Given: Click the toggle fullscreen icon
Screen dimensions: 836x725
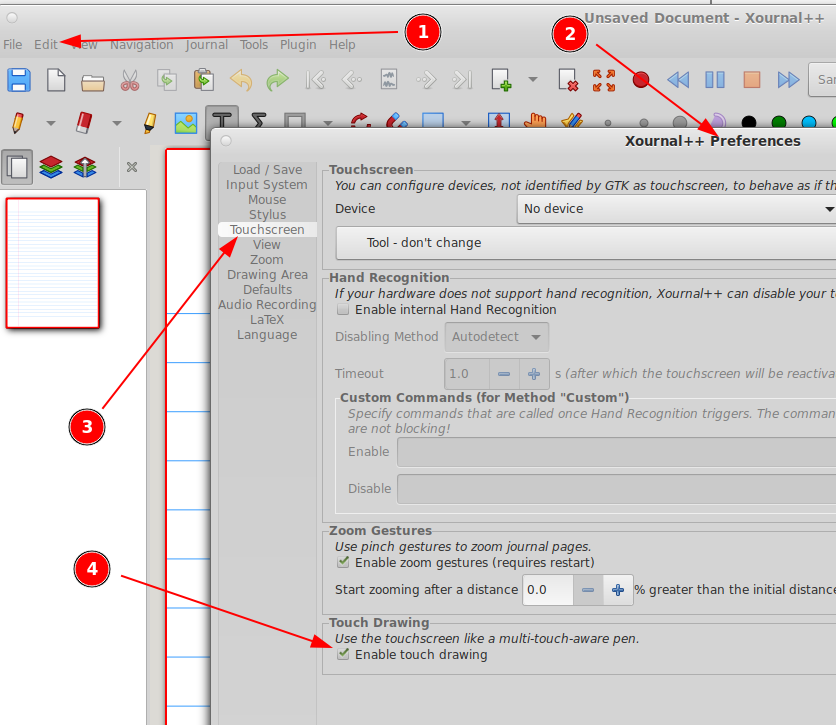Looking at the screenshot, I should point(604,80).
